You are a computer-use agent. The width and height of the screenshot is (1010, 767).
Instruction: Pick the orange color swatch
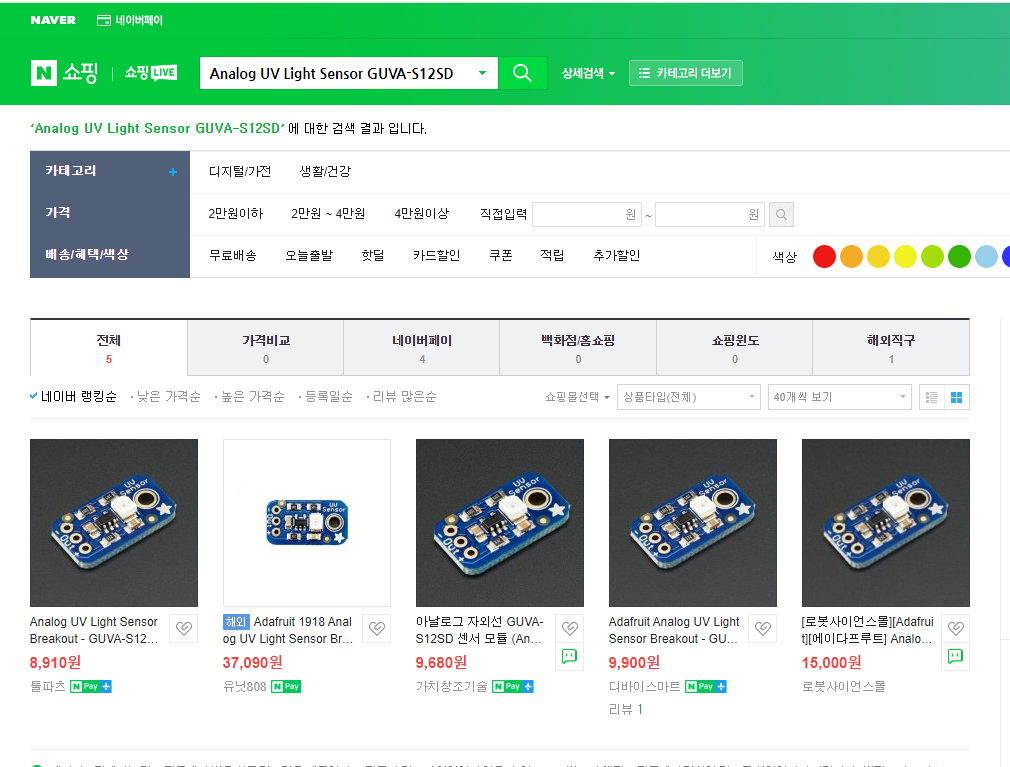[852, 256]
